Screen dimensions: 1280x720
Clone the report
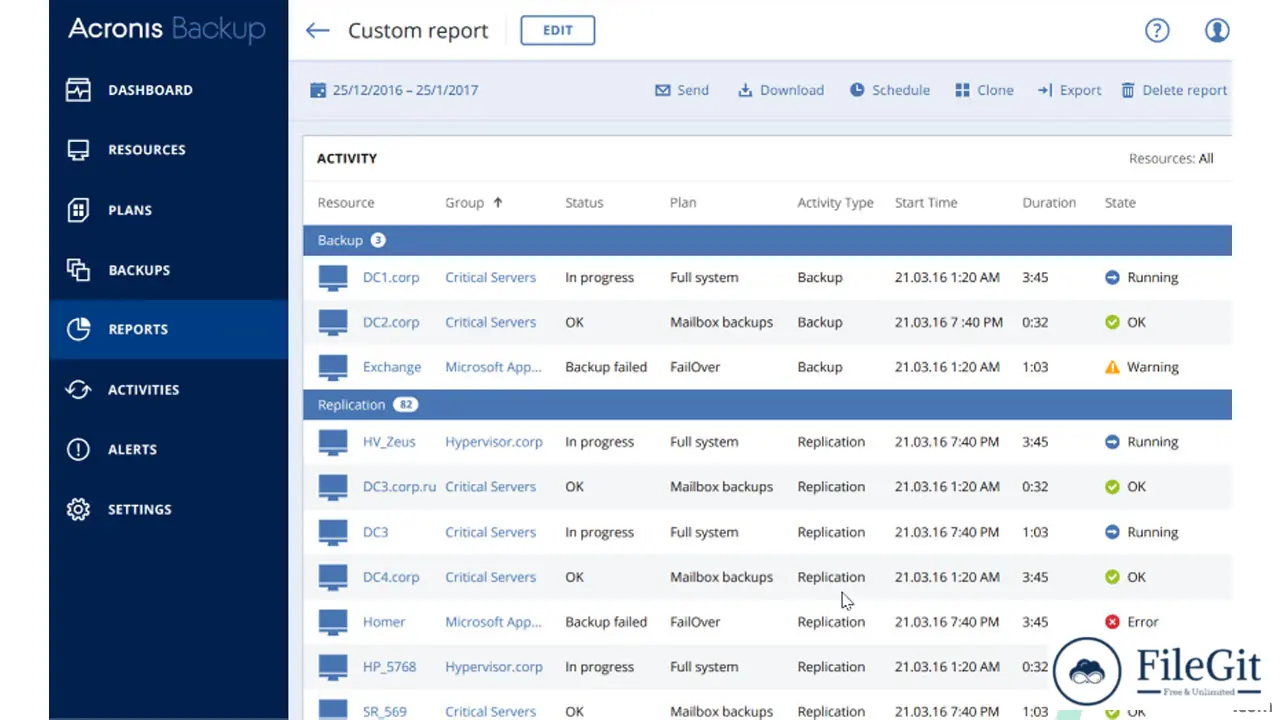[984, 90]
